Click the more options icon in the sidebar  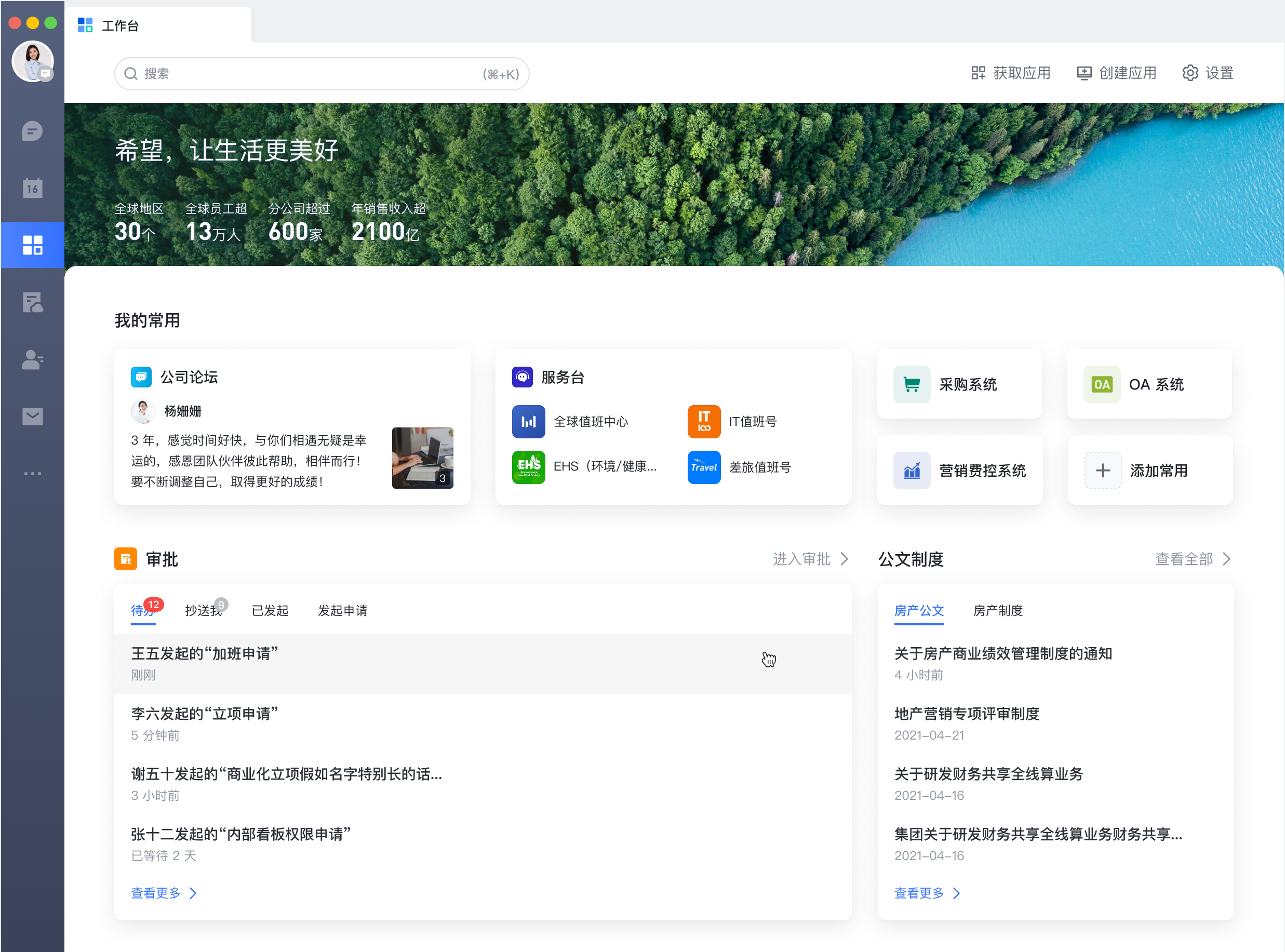[33, 473]
